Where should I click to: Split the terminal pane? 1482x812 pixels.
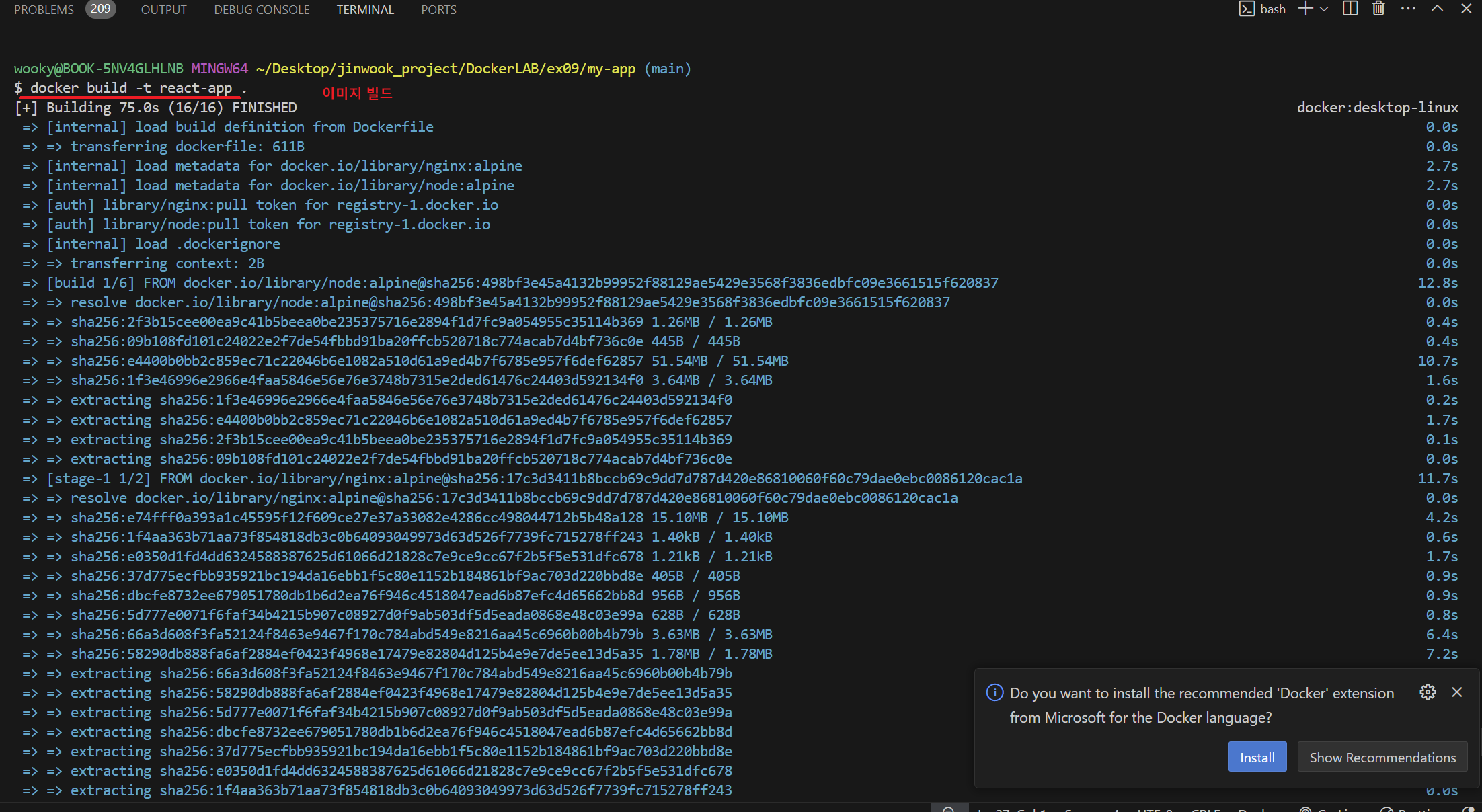1350,9
